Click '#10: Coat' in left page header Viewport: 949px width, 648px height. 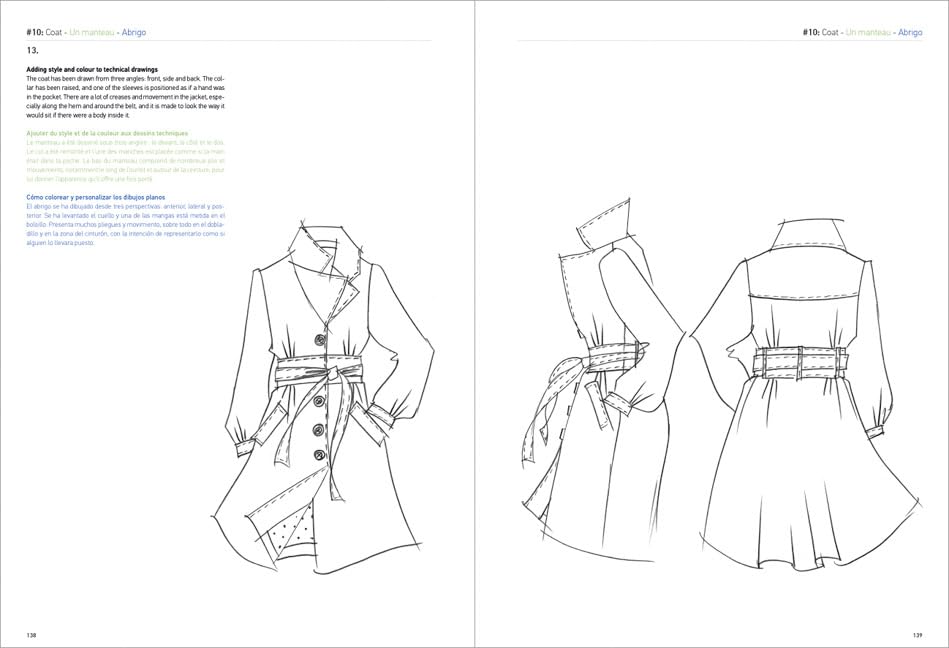(x=44, y=32)
